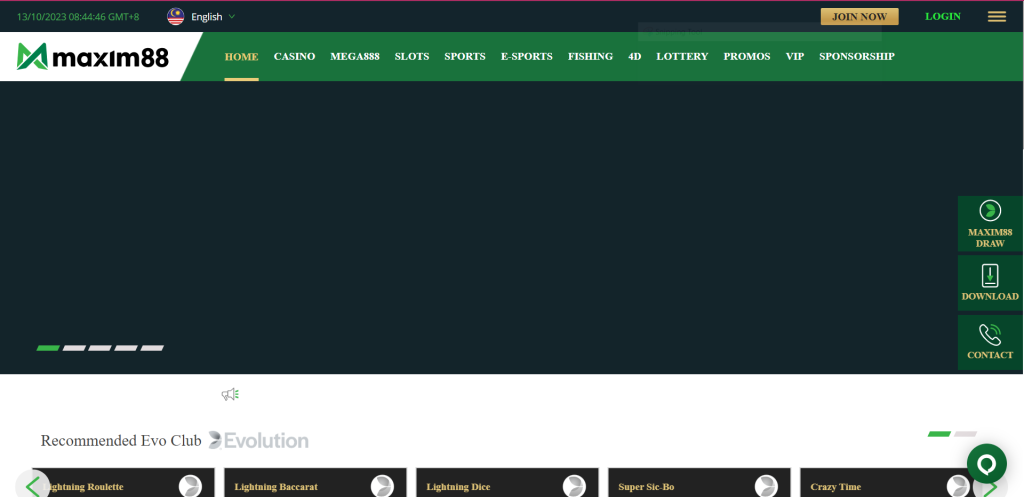The height and width of the screenshot is (497, 1024).
Task: Click the Crazy Time provider icon
Action: click(x=958, y=487)
